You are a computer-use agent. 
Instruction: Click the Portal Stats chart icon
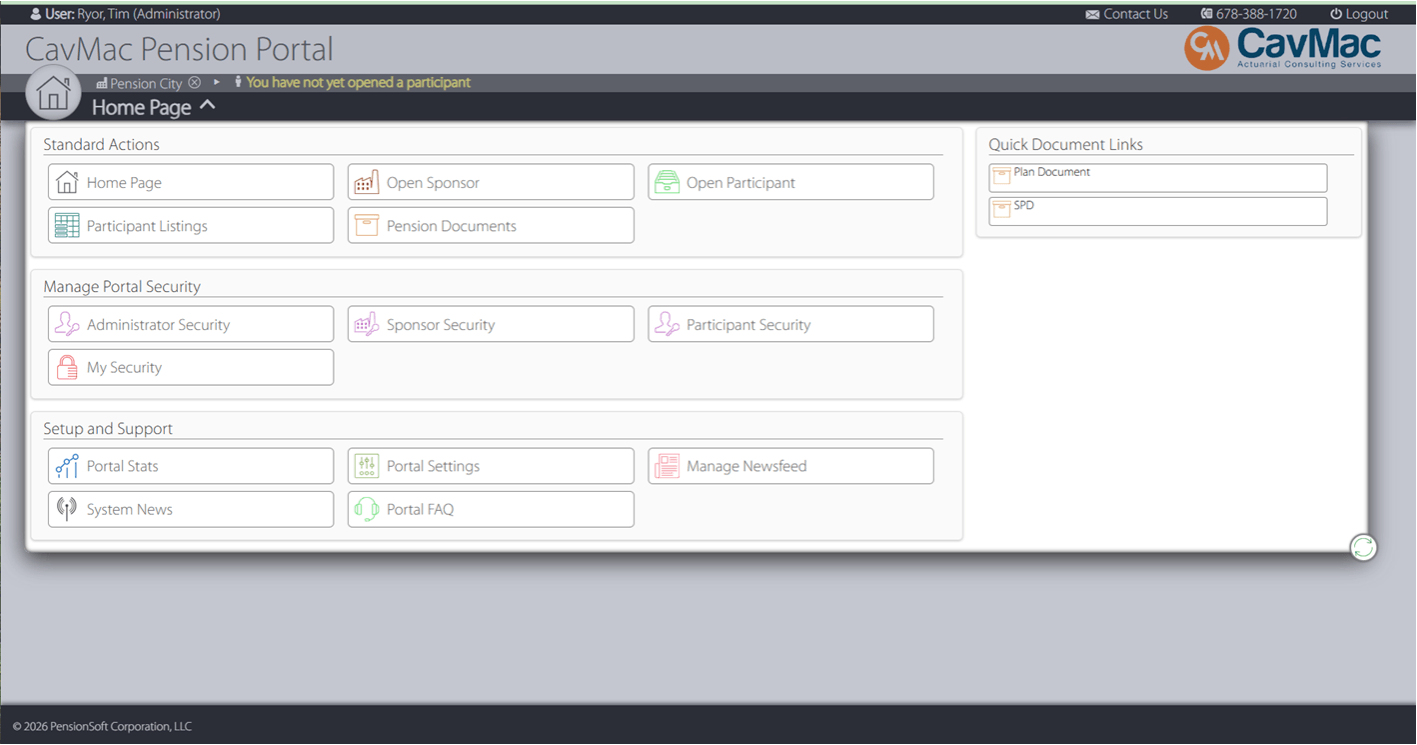67,466
